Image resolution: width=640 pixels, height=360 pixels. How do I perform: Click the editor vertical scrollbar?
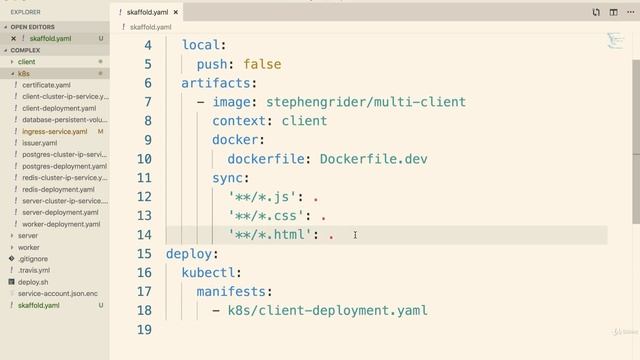pos(636,141)
